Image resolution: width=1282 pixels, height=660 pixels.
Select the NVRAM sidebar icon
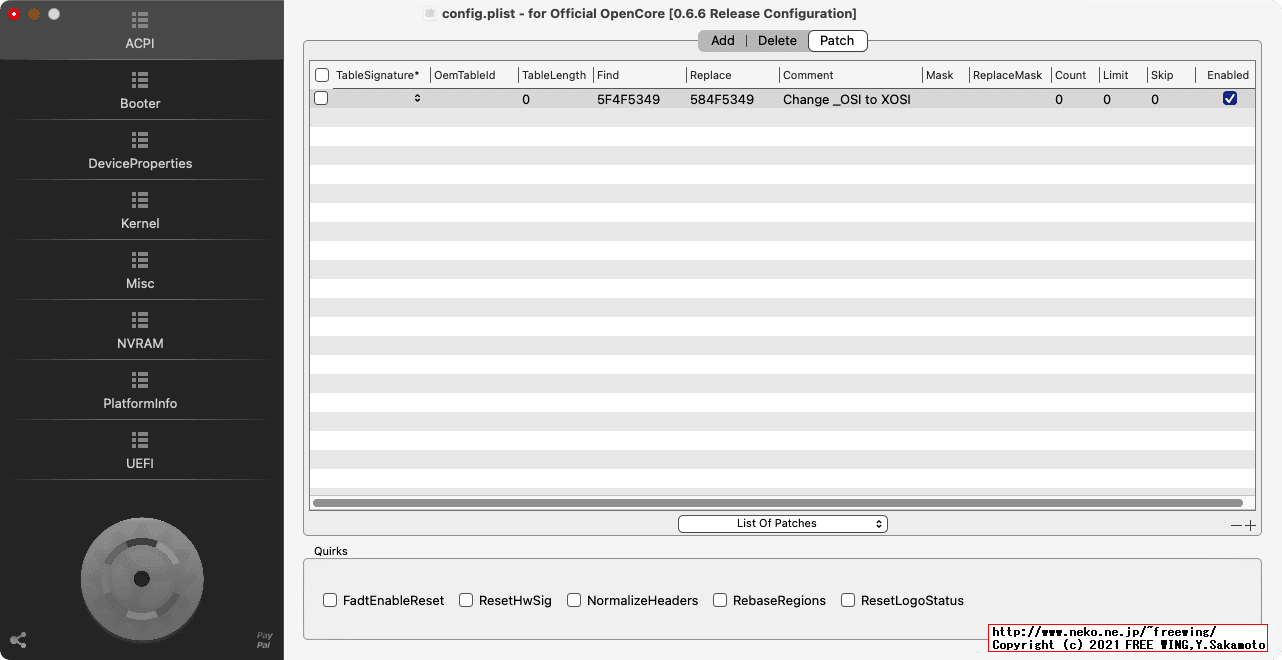point(140,330)
